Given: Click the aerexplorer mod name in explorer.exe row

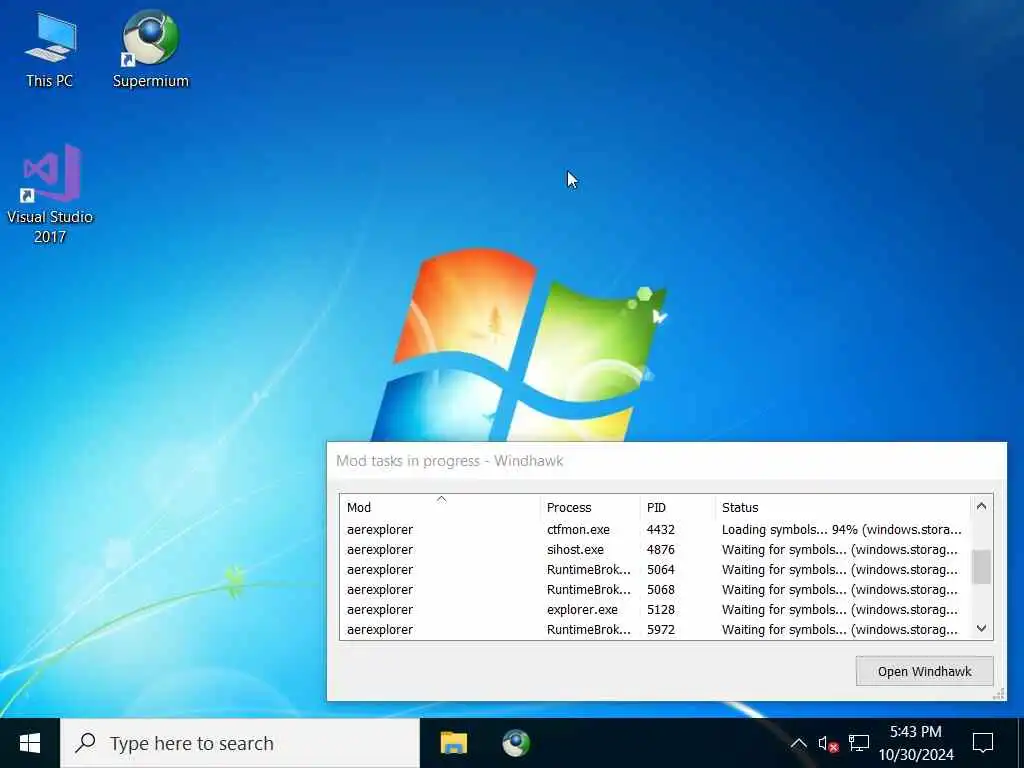Looking at the screenshot, I should tap(380, 610).
